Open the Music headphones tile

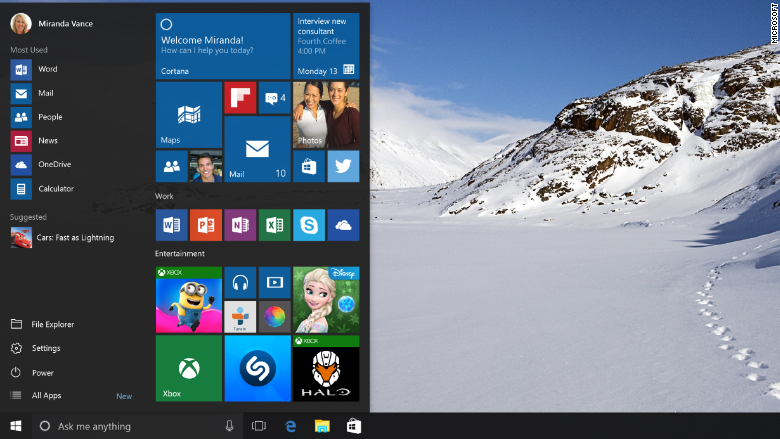click(x=240, y=282)
